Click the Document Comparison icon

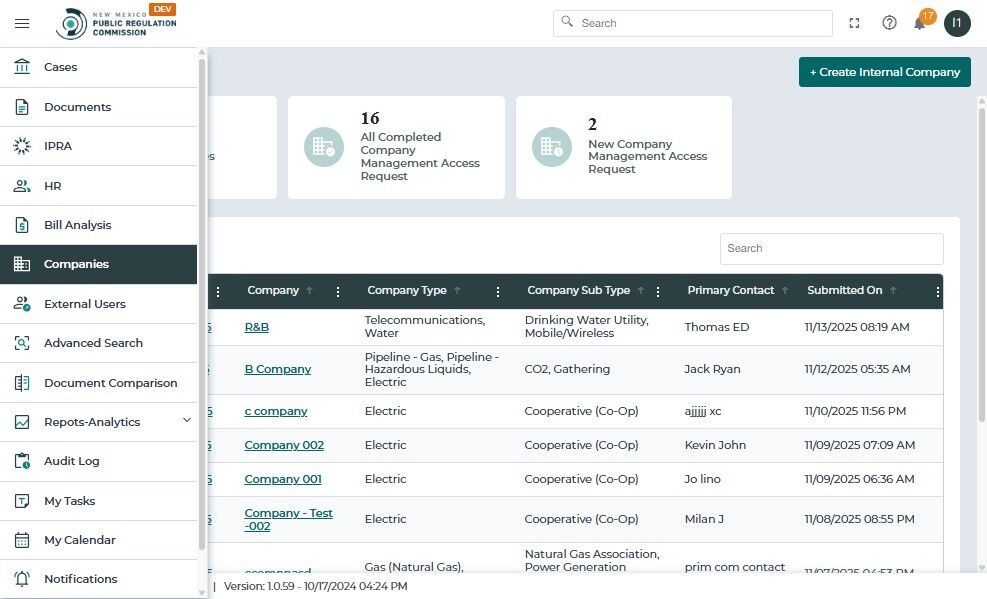pos(22,383)
